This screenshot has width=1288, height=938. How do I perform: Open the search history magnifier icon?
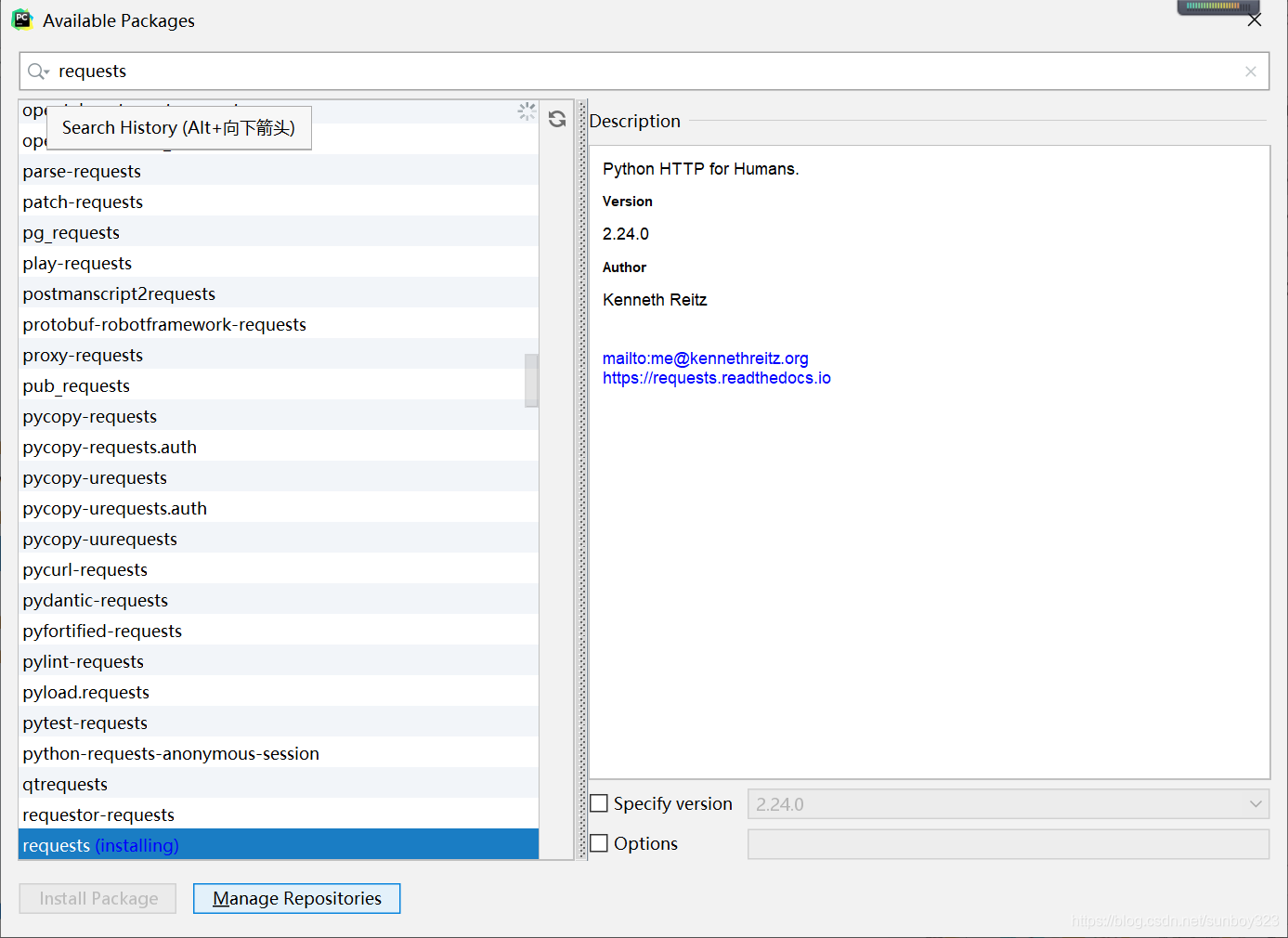38,72
